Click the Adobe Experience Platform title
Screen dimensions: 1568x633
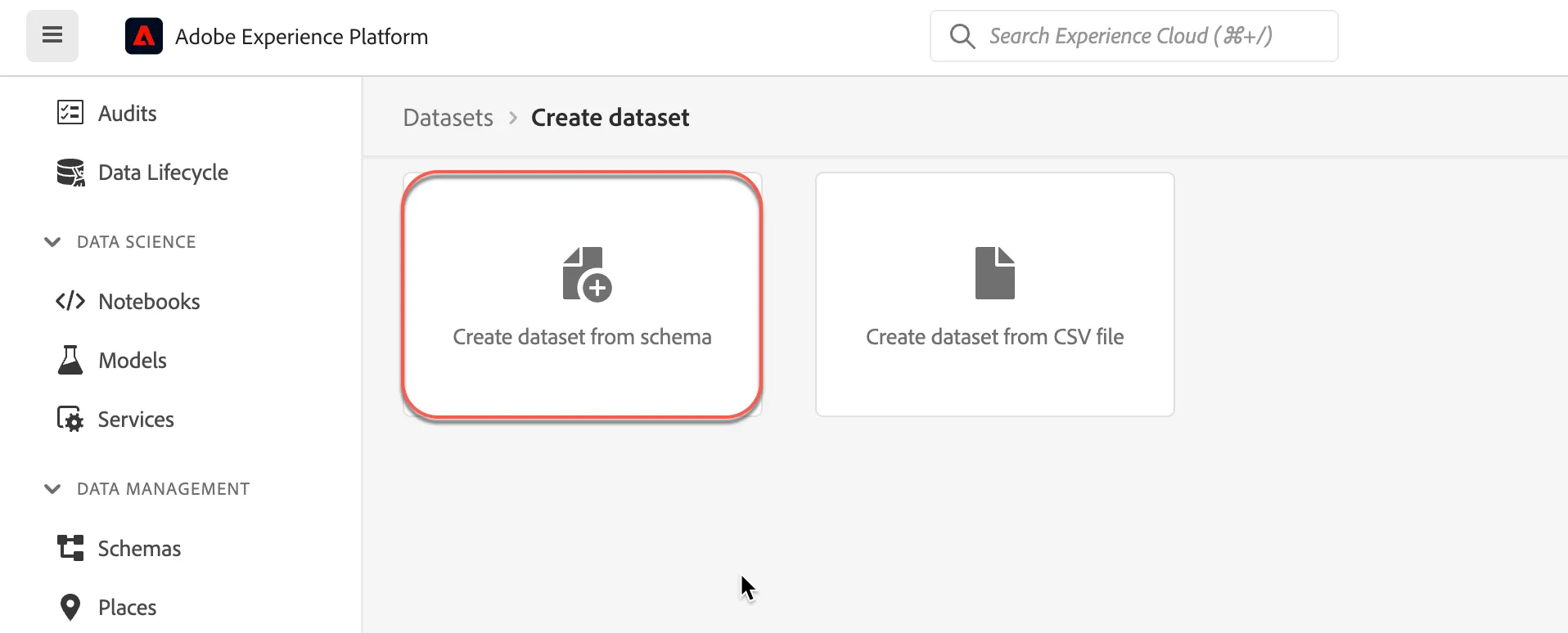[302, 37]
